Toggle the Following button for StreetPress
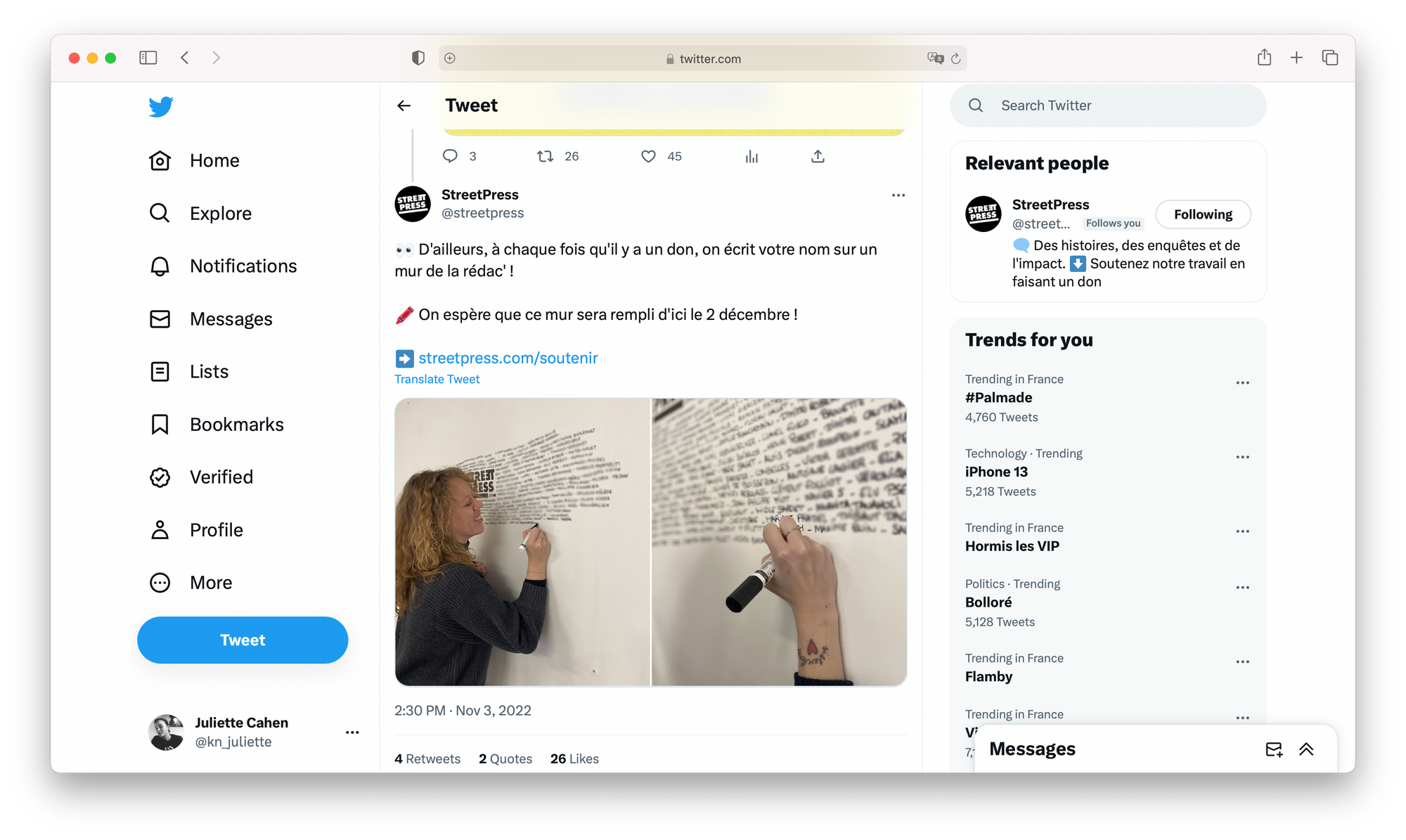Image resolution: width=1406 pixels, height=840 pixels. 1203,214
